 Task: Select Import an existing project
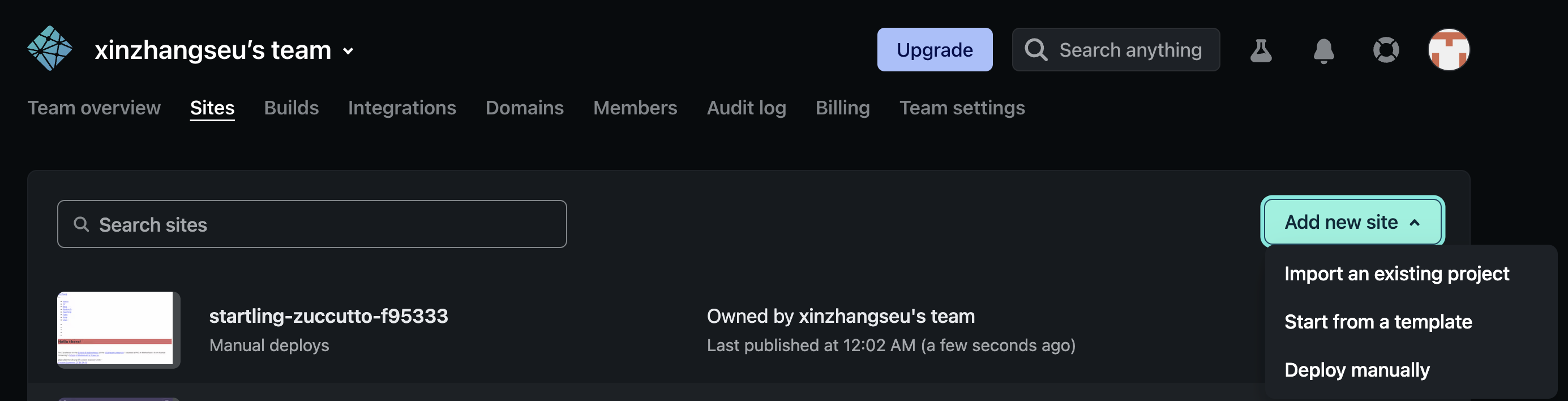(x=1396, y=274)
